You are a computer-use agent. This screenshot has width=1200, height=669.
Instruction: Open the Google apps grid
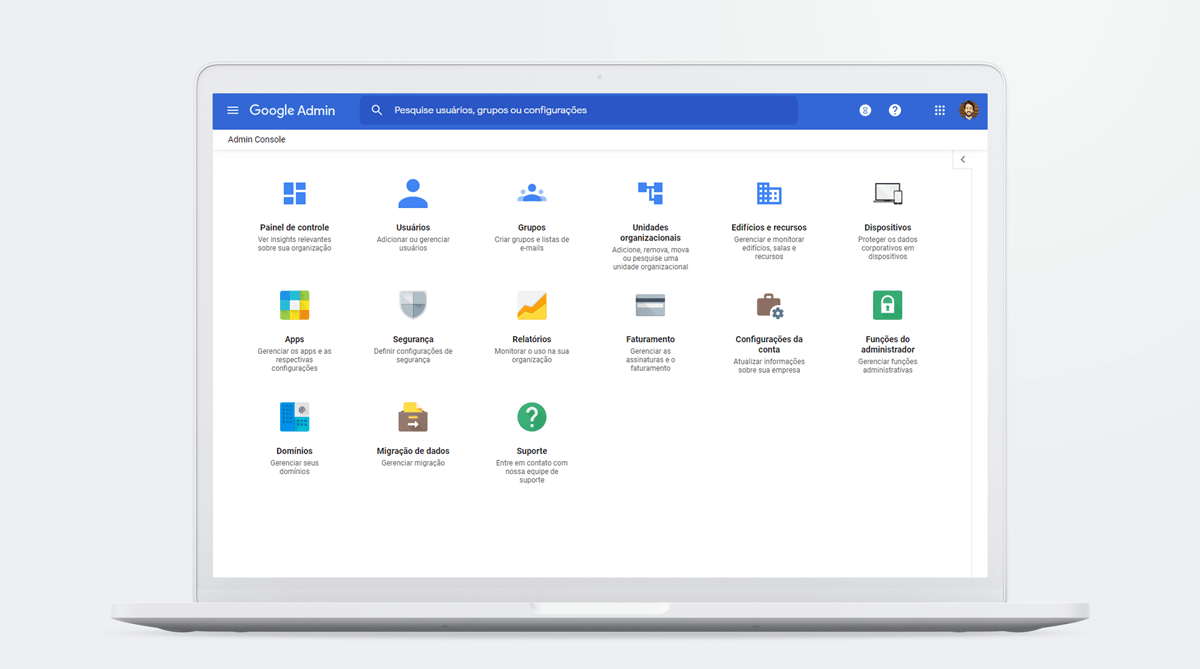pos(939,110)
